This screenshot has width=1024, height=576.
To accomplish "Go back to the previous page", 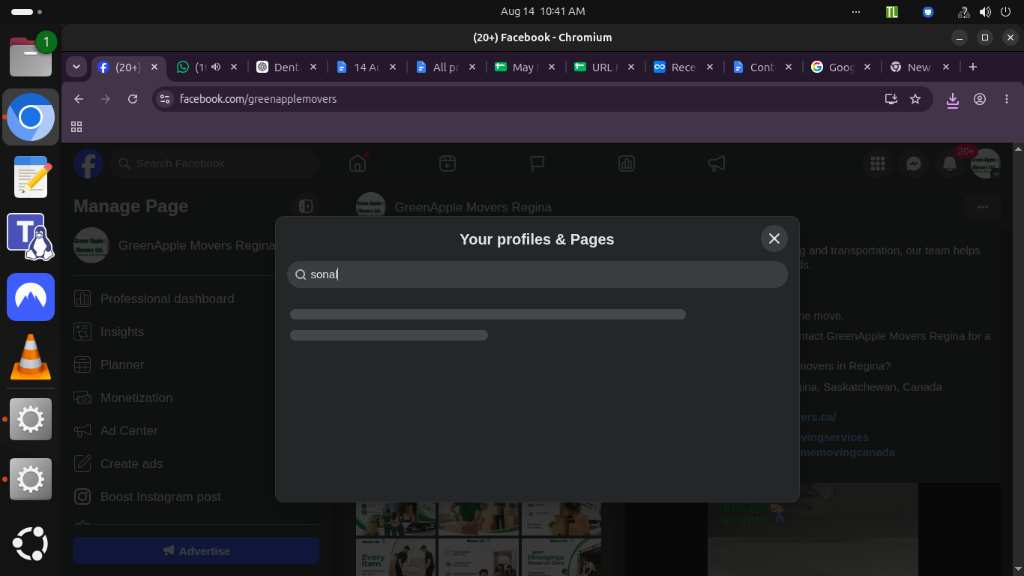I will (79, 99).
